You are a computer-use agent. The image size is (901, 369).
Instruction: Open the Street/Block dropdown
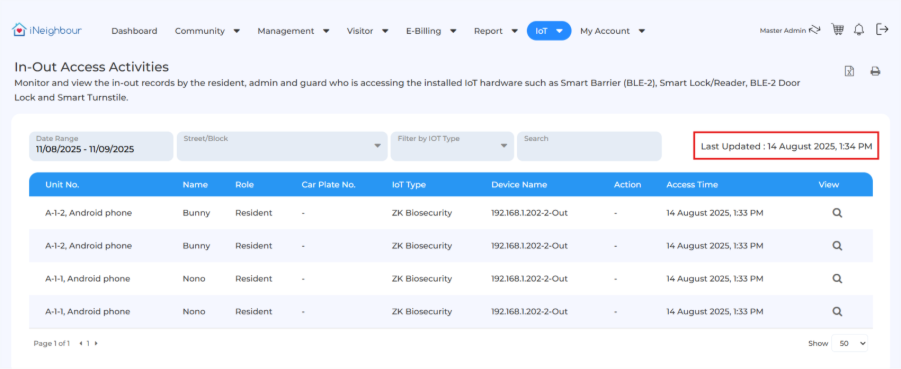pos(282,146)
